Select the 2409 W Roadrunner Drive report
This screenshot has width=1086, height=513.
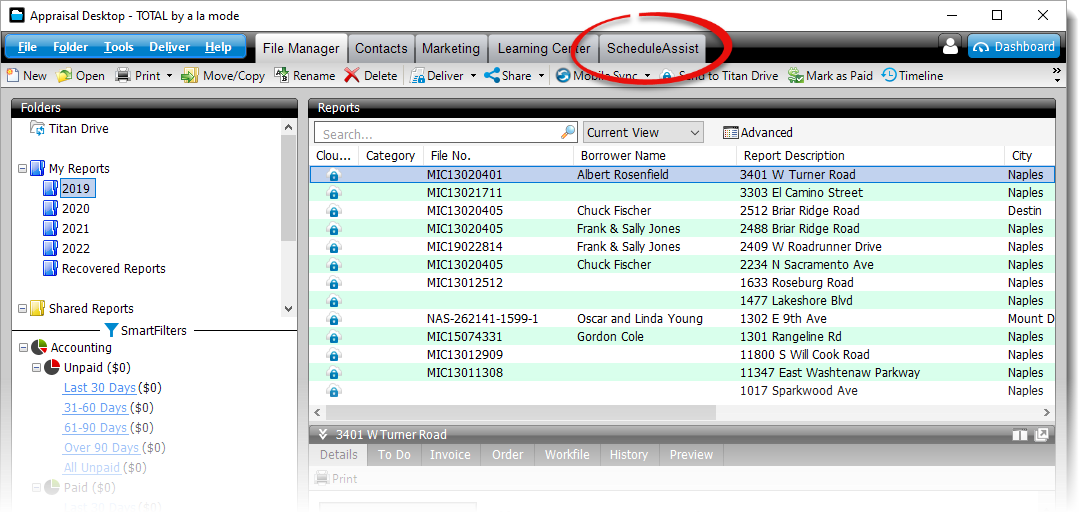click(682, 247)
